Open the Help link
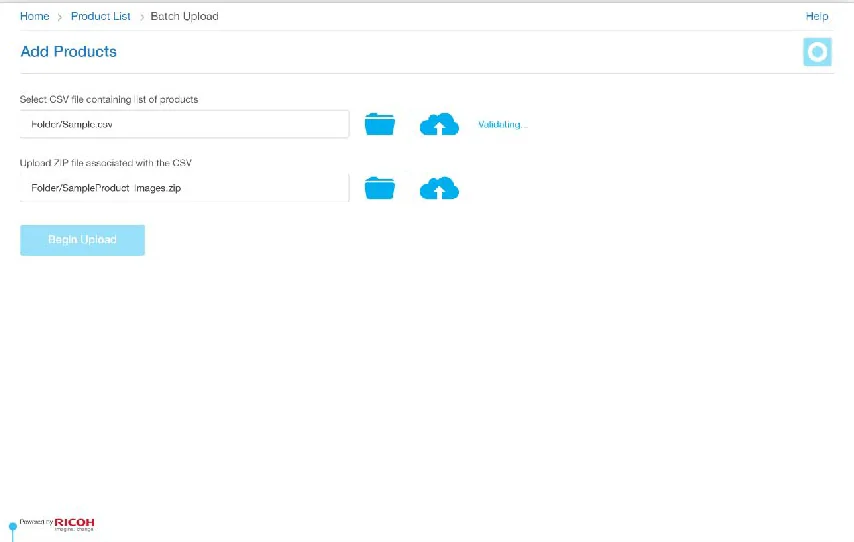 pyautogui.click(x=817, y=16)
